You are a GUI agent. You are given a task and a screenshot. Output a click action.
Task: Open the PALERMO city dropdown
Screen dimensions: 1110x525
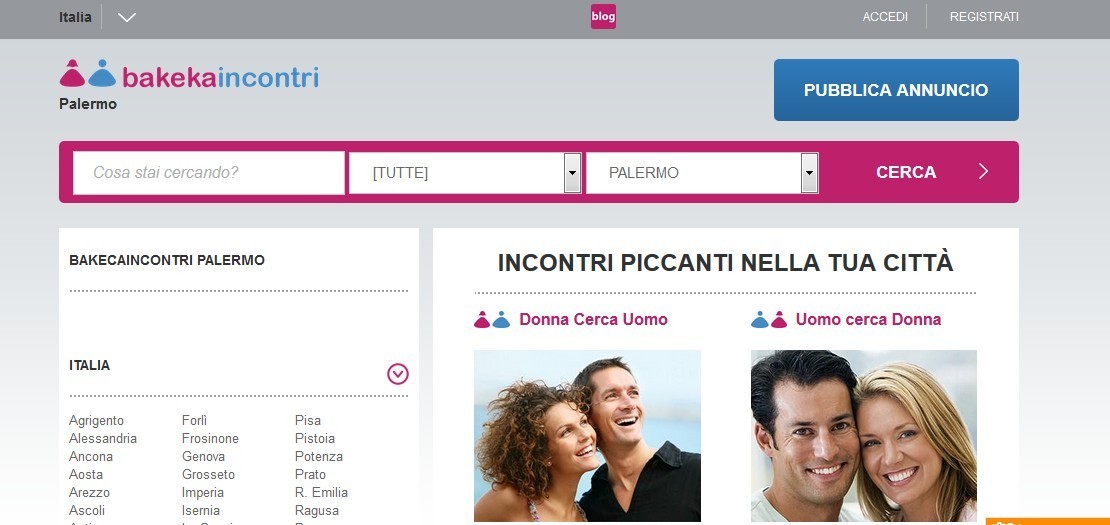tap(702, 173)
